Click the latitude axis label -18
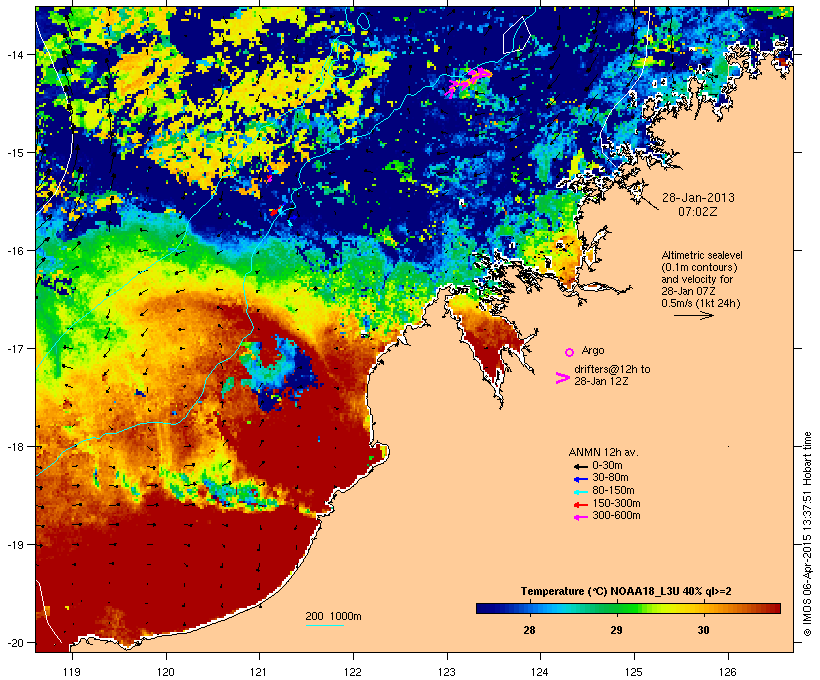This screenshot has width=820, height=680. [x=15, y=447]
